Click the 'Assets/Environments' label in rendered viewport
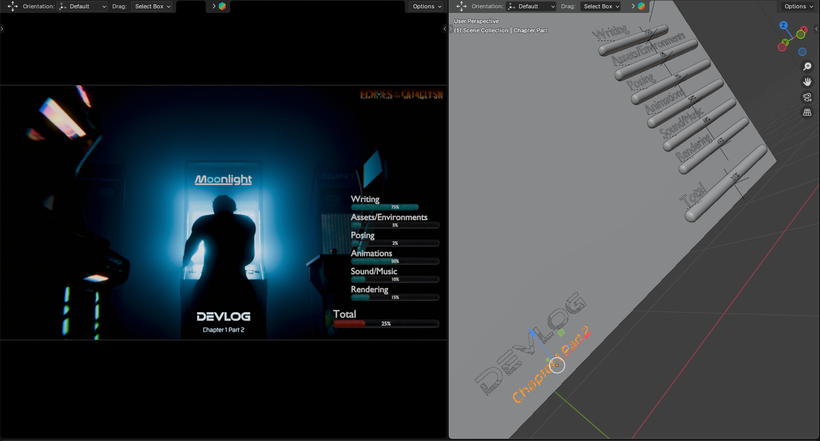The image size is (820, 441). click(x=389, y=217)
